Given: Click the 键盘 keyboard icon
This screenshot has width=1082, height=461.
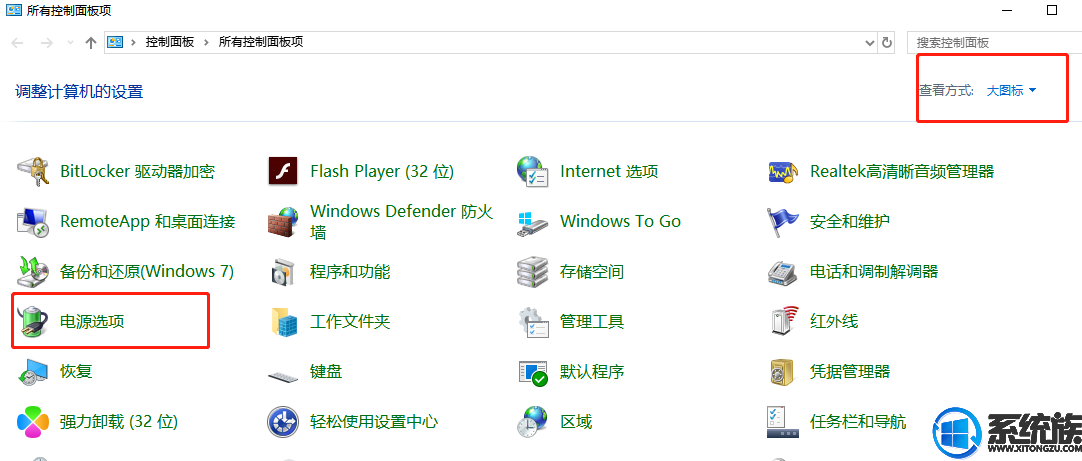Looking at the screenshot, I should [x=284, y=375].
